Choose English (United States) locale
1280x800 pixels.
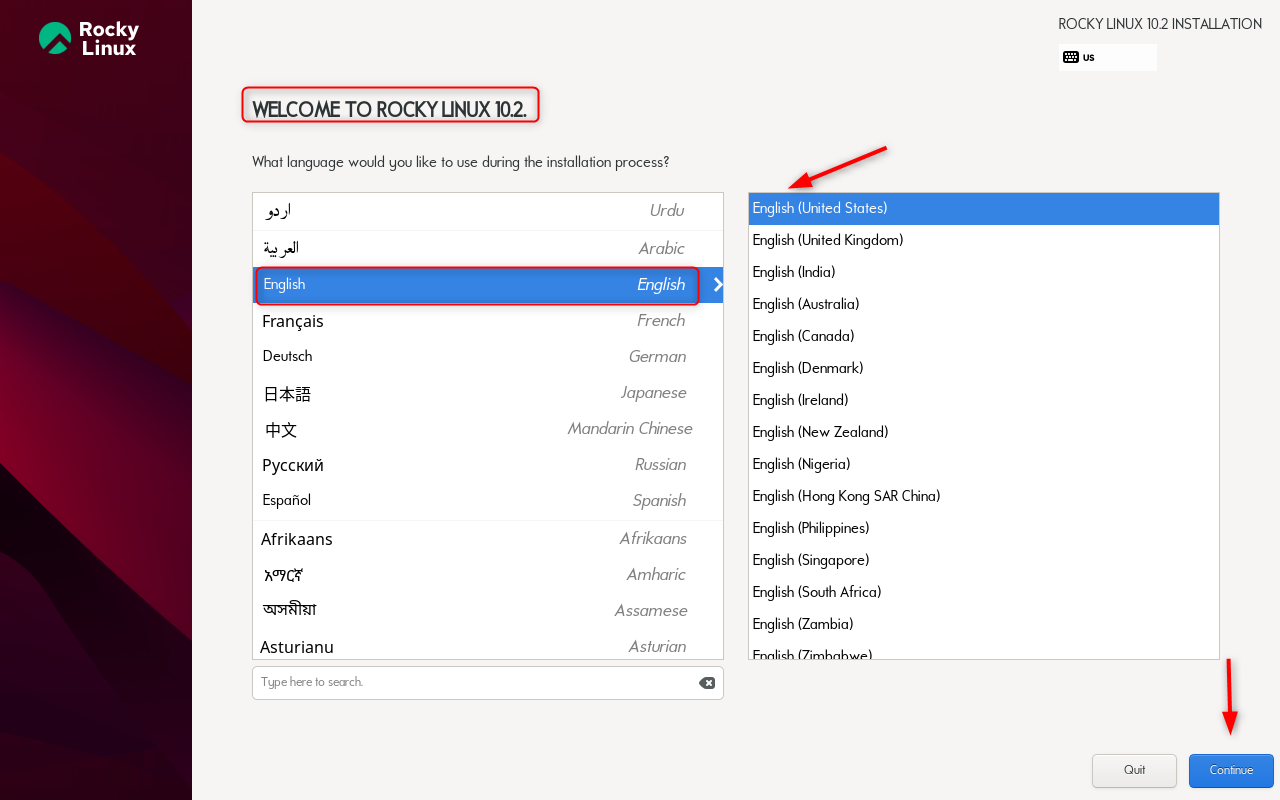tap(984, 208)
